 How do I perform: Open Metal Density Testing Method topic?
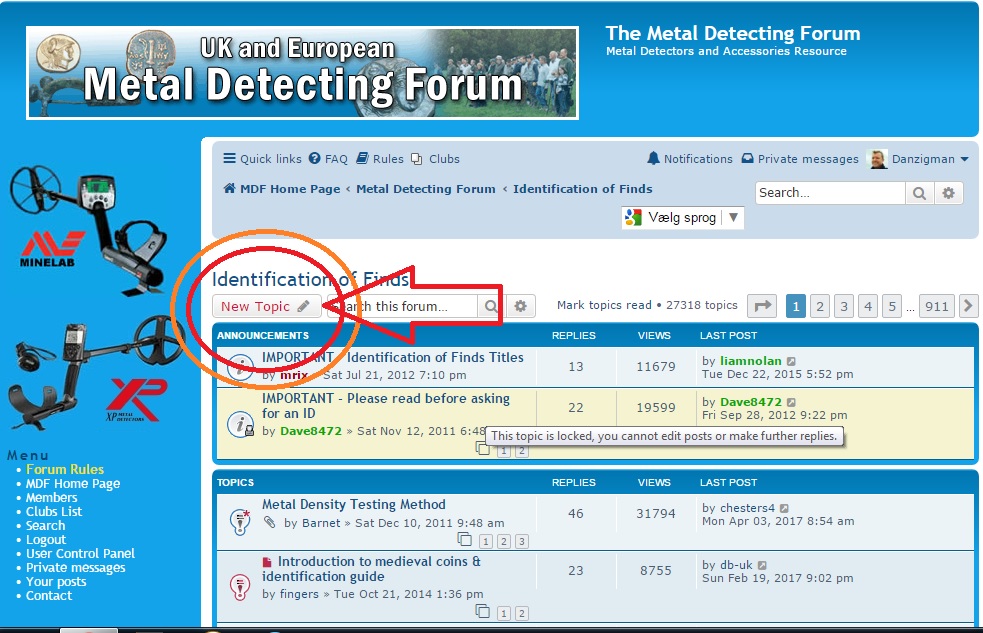point(354,505)
